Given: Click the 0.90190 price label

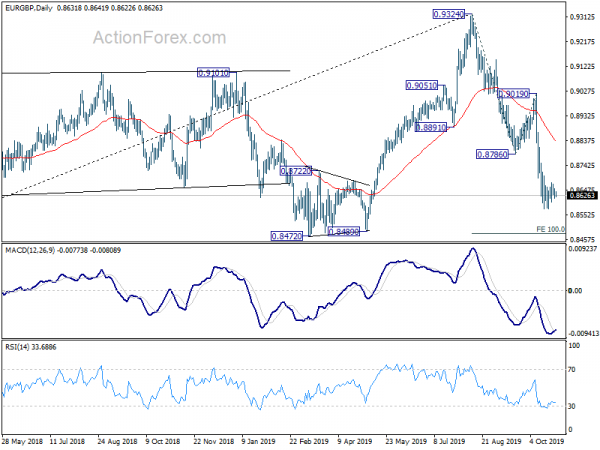Looking at the screenshot, I should 514,94.
